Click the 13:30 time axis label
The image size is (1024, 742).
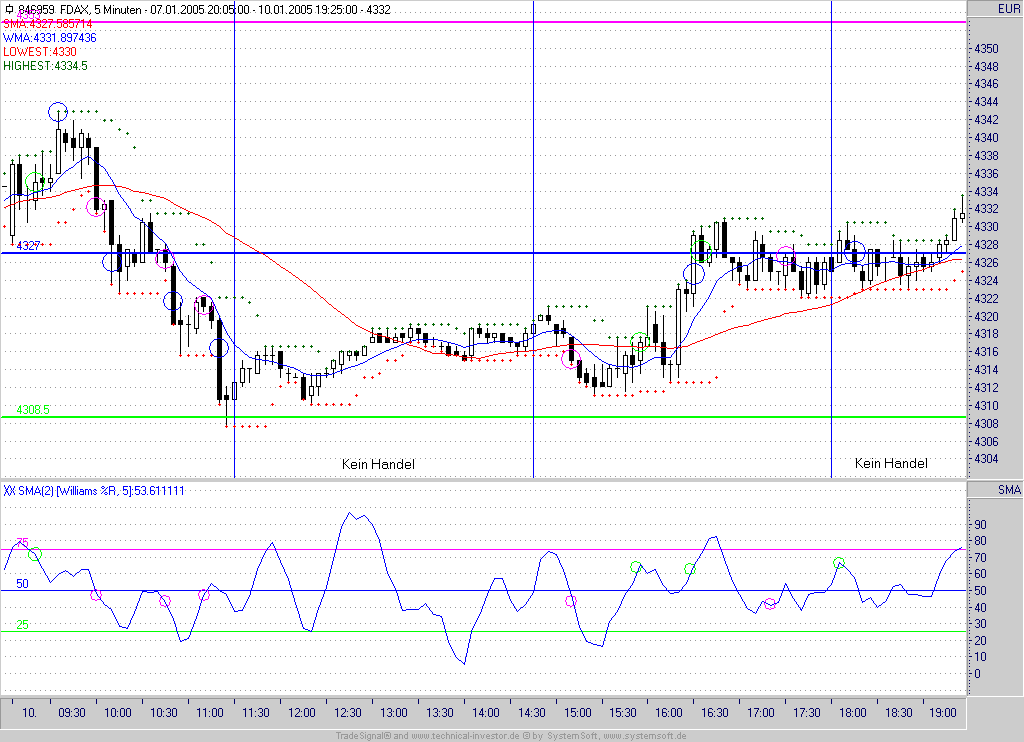click(x=440, y=713)
